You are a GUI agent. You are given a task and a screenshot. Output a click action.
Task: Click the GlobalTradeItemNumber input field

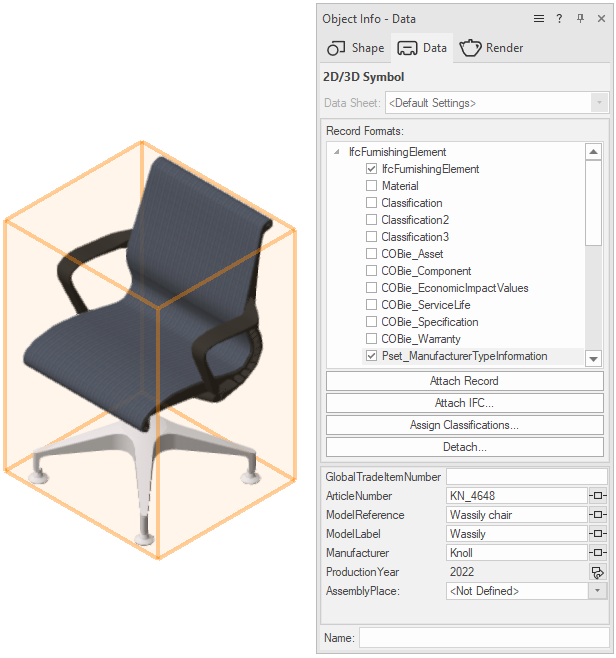coord(526,477)
